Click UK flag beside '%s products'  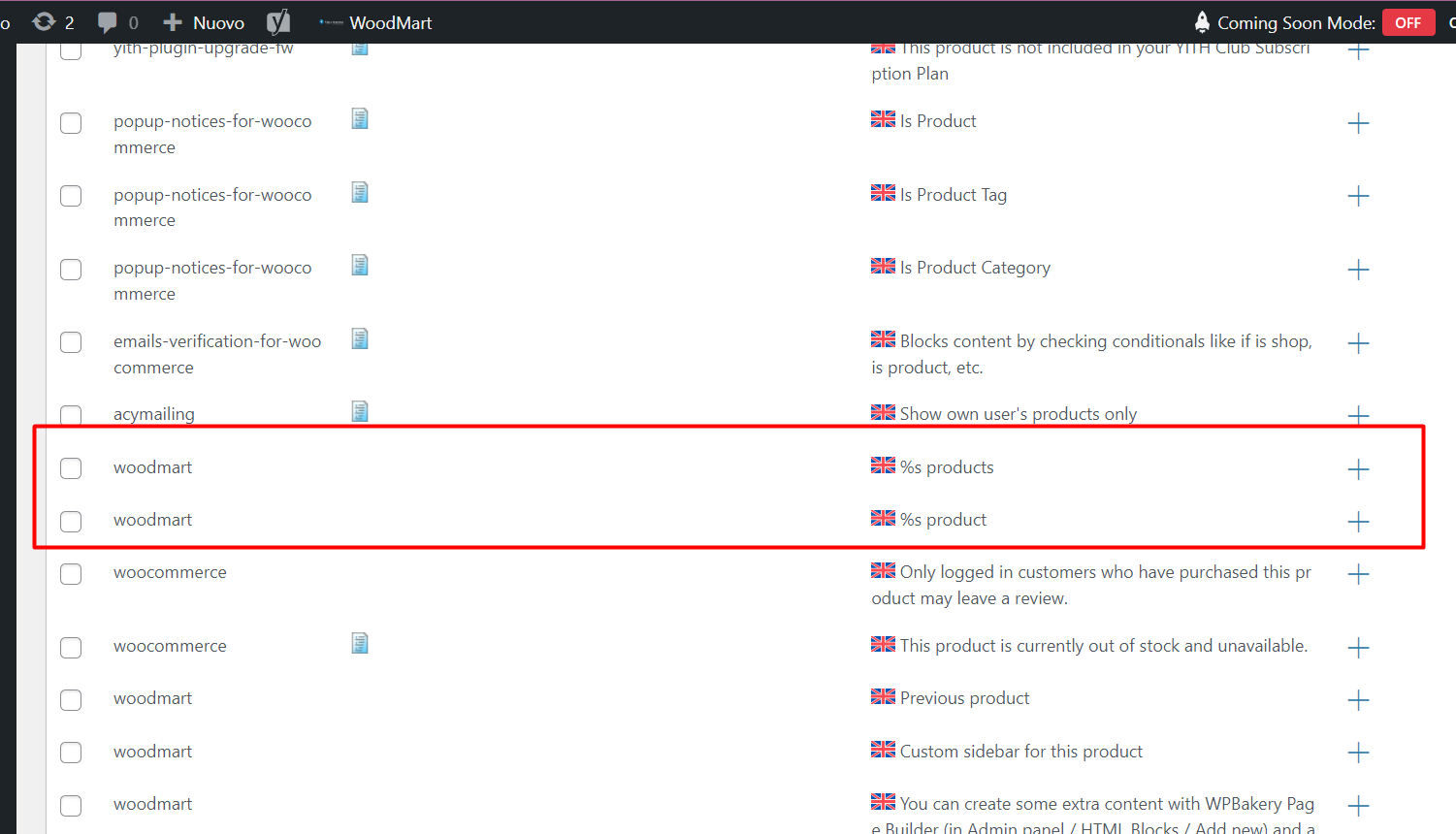(883, 465)
